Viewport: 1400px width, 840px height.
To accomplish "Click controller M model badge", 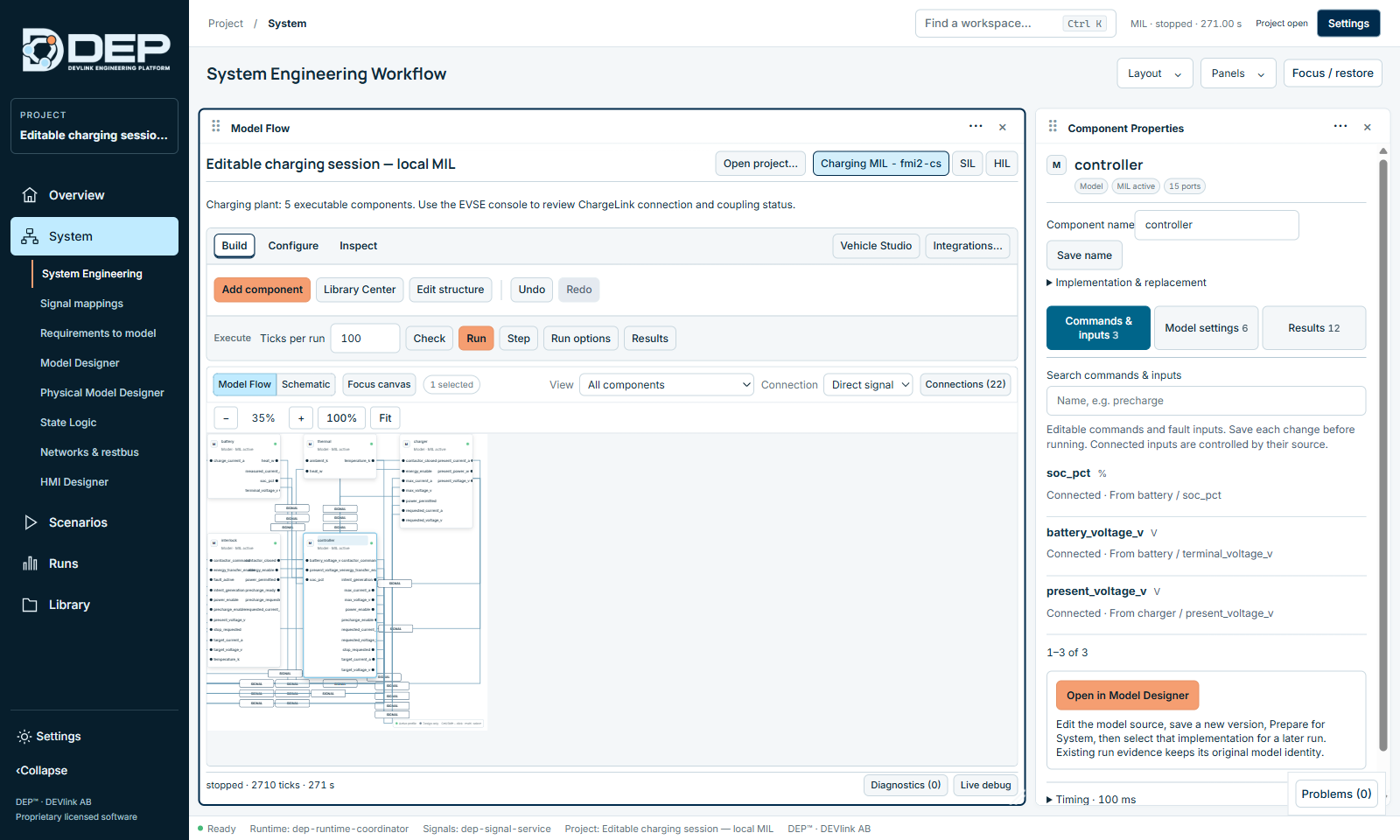I will tap(1056, 164).
